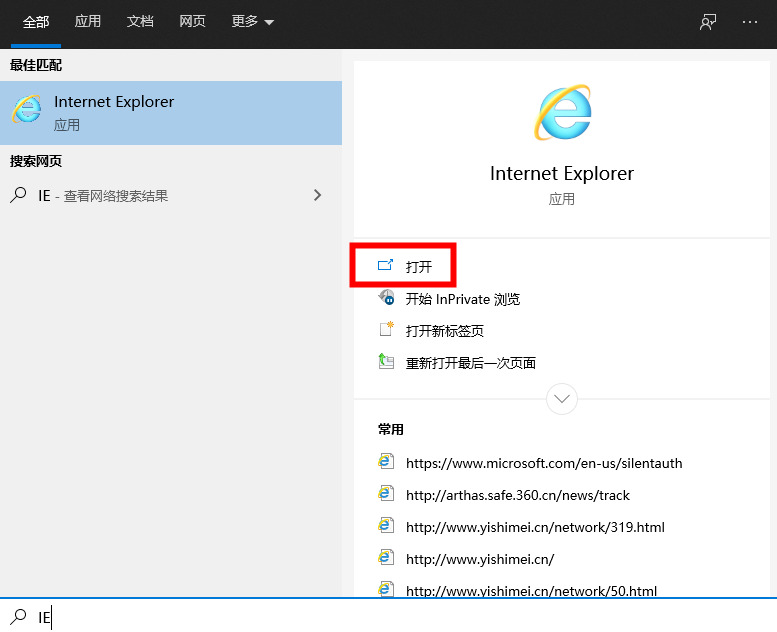Click the IE page icon beside arthas.safe.360.cn
The height and width of the screenshot is (632, 777).
(386, 494)
